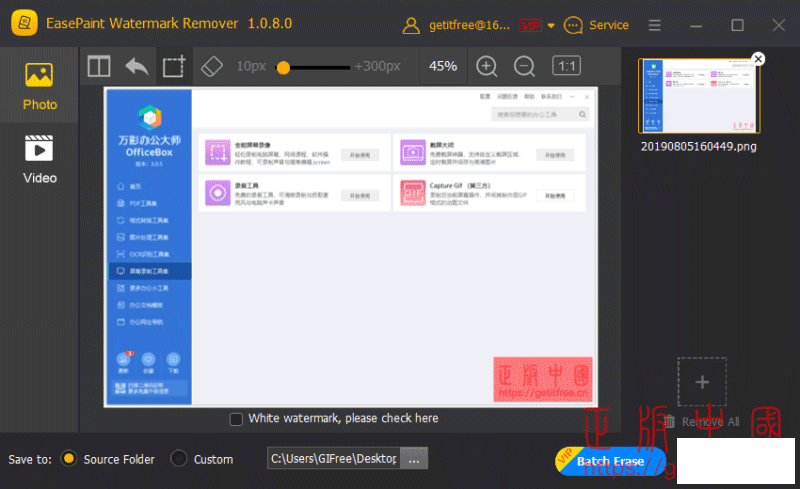Check the White watermark checkbox
Image resolution: width=800 pixels, height=489 pixels.
pos(236,419)
